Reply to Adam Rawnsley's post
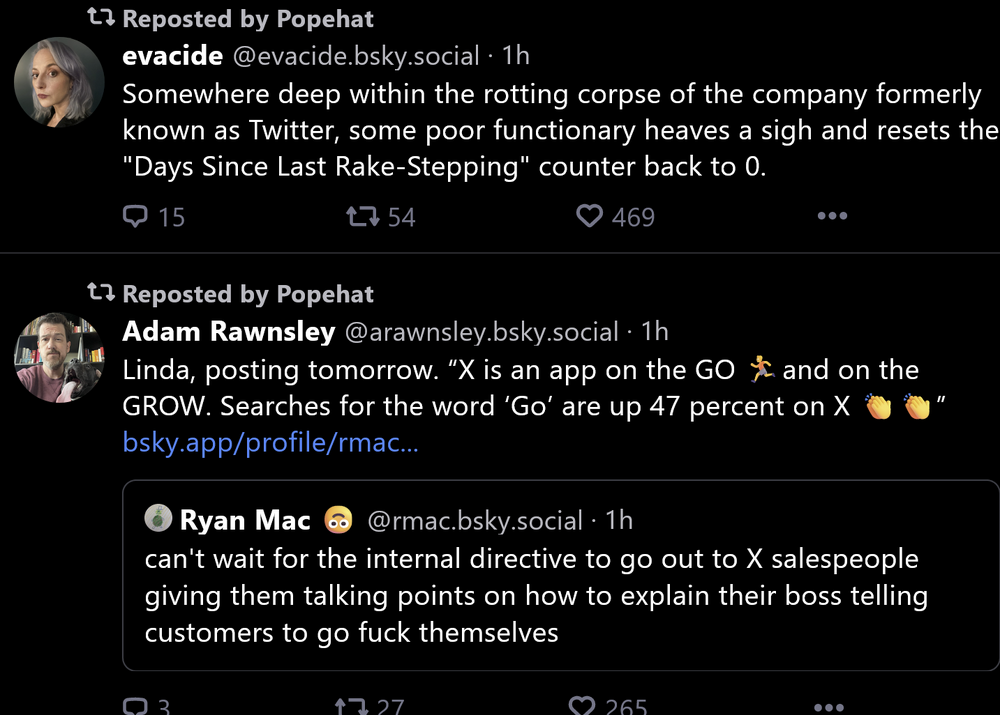1000x715 pixels. pos(135,706)
